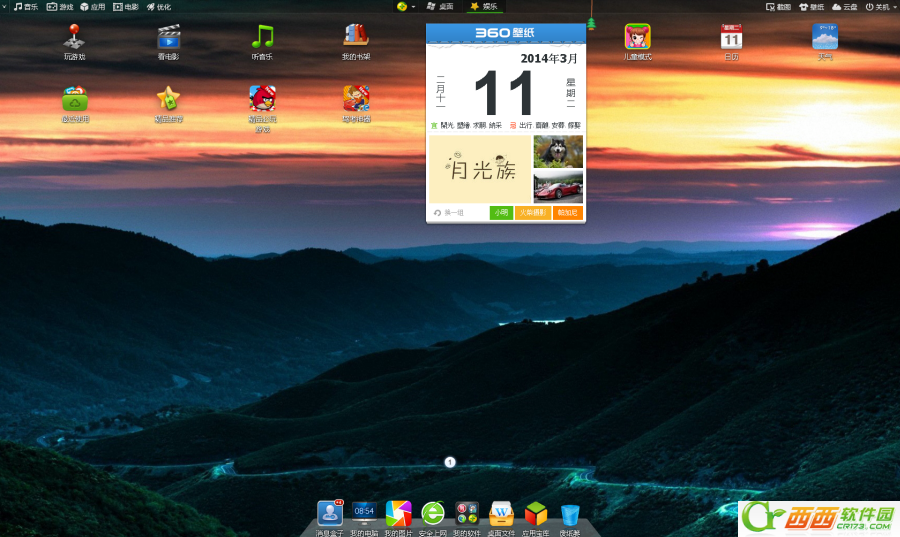Expand the top-left corner chevron
900x537 pixels.
pos(4,6)
